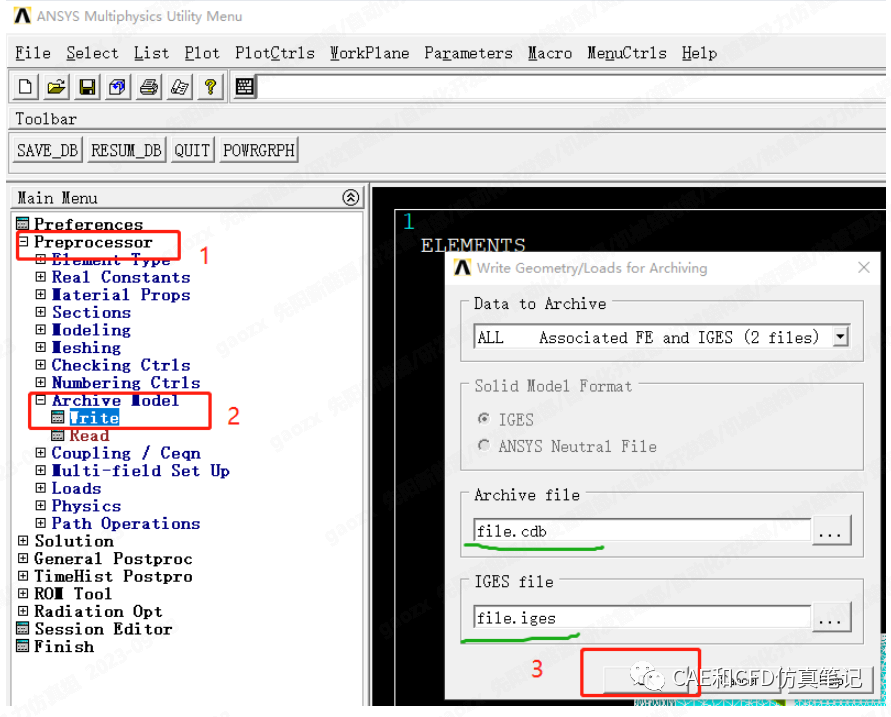891x717 pixels.
Task: Expand the Numbering Ctrls node
Action: coord(40,382)
